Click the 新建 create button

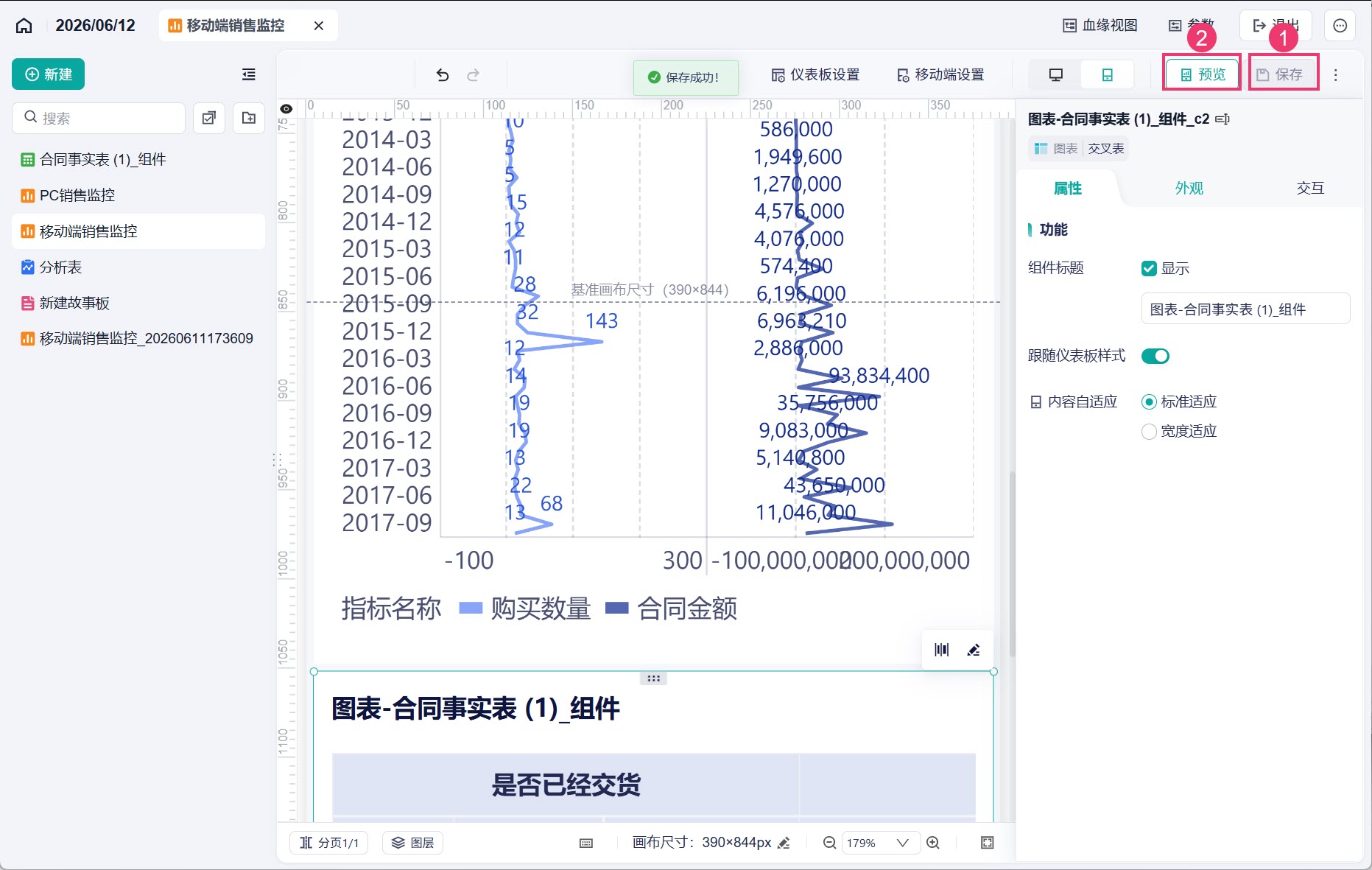click(x=49, y=74)
